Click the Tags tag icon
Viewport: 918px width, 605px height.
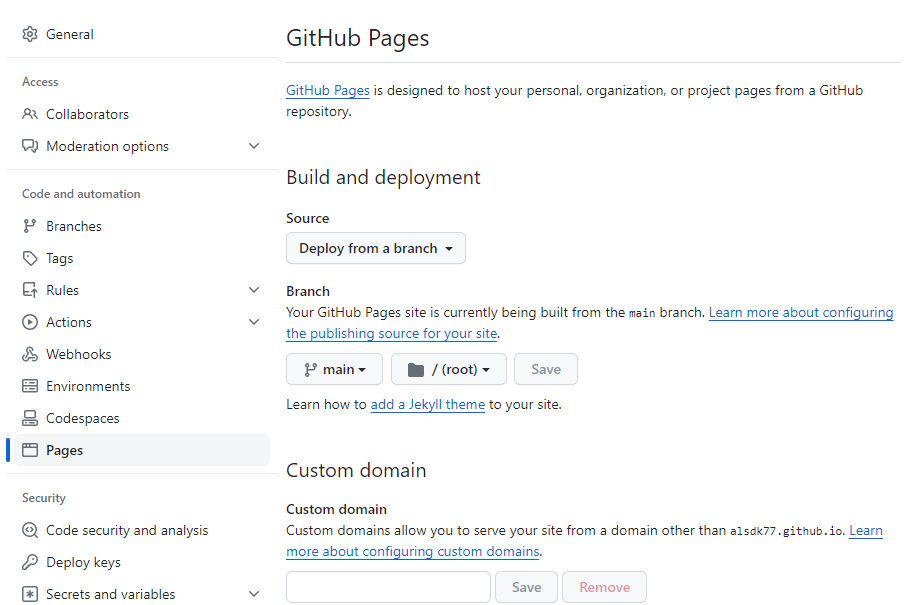coord(30,258)
